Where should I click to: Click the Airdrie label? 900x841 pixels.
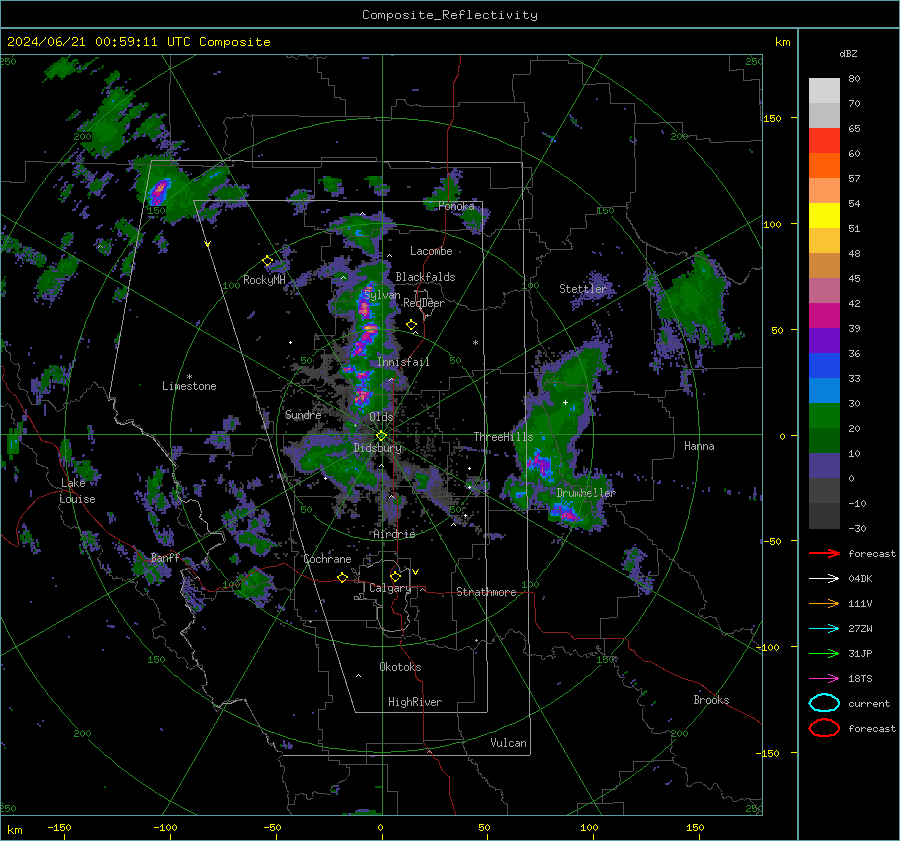click(394, 534)
